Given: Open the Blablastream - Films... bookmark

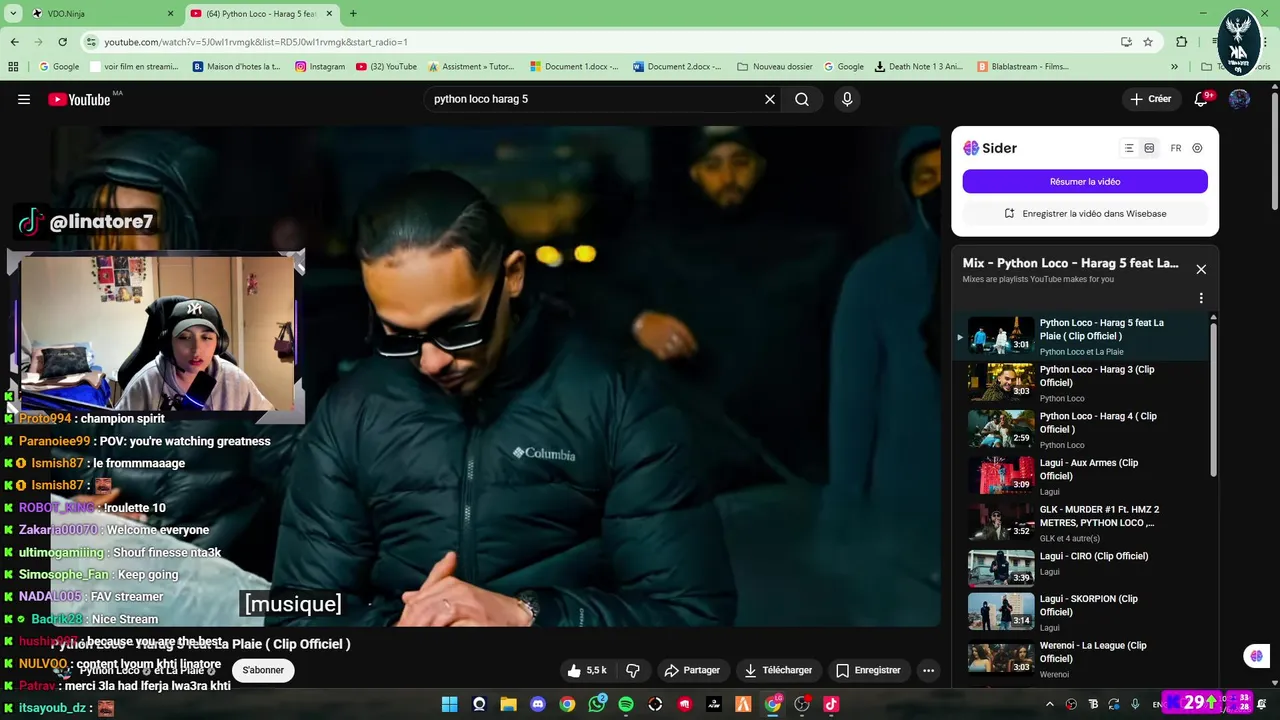Looking at the screenshot, I should click(1023, 67).
